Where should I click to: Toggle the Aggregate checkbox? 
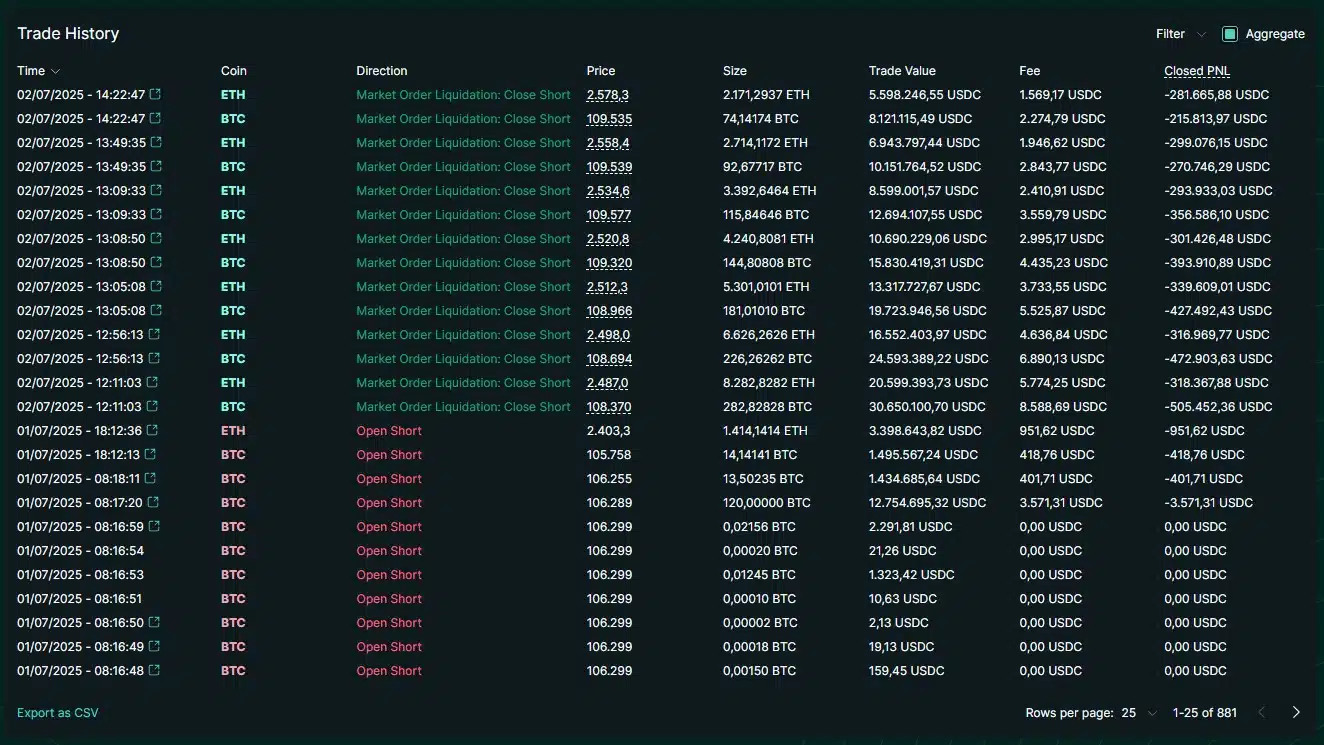click(1230, 34)
